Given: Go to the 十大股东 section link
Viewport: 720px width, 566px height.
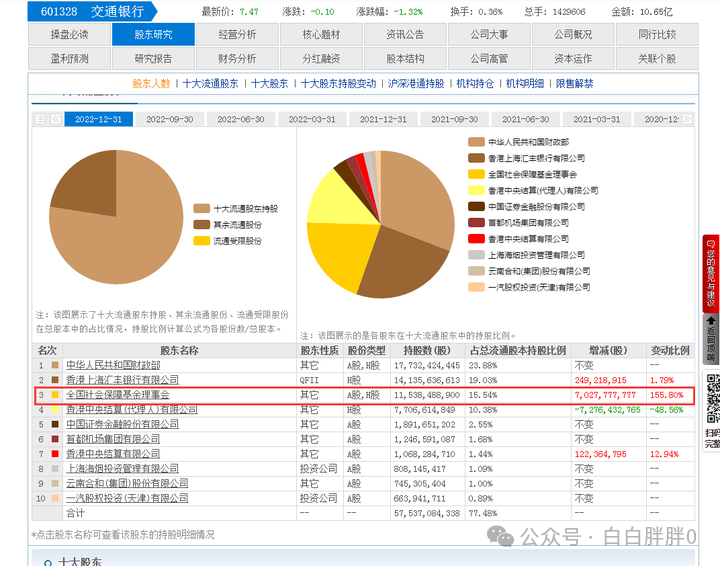Looking at the screenshot, I should coord(270,84).
